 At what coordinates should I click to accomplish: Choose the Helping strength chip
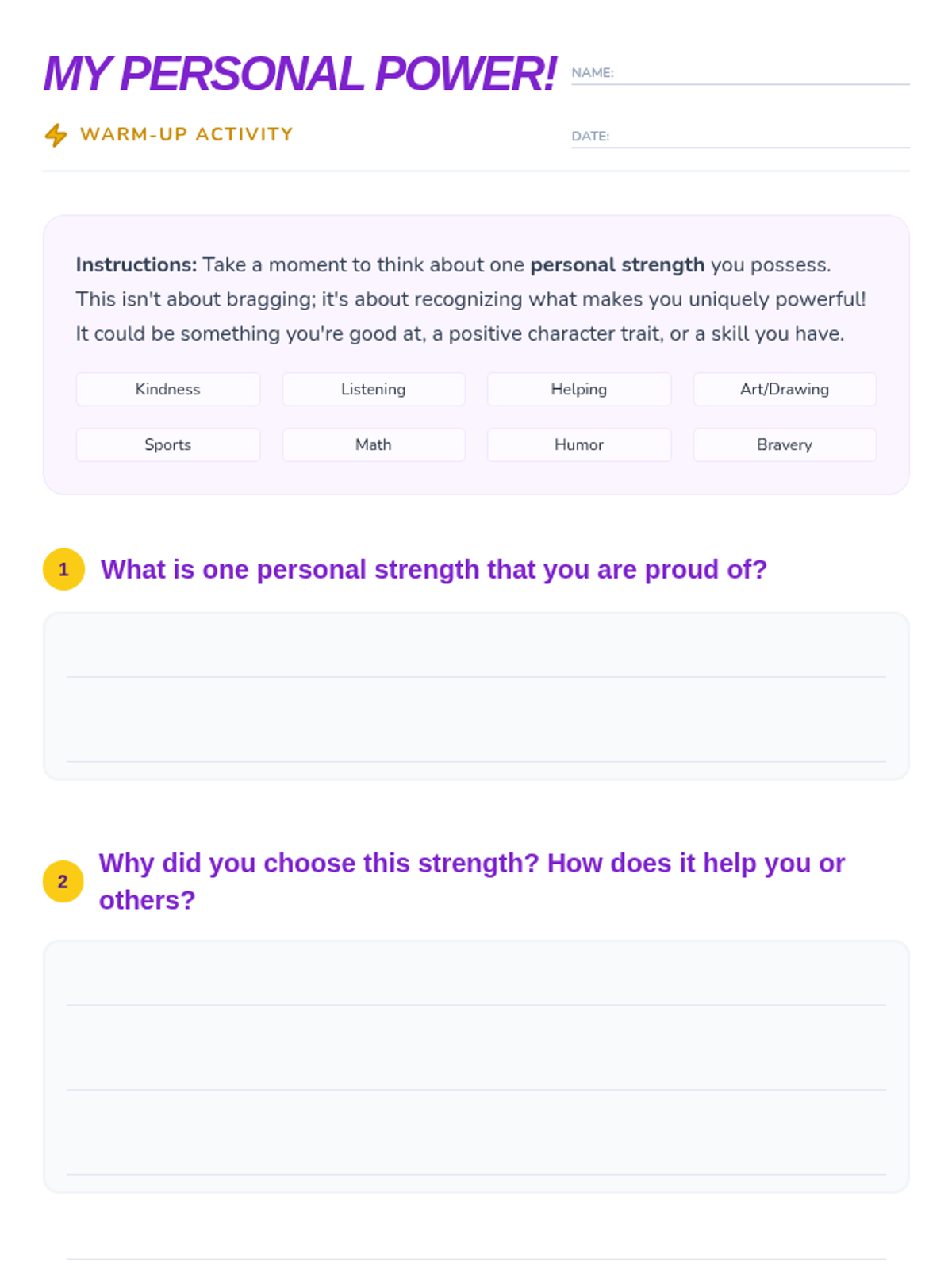[x=579, y=389]
